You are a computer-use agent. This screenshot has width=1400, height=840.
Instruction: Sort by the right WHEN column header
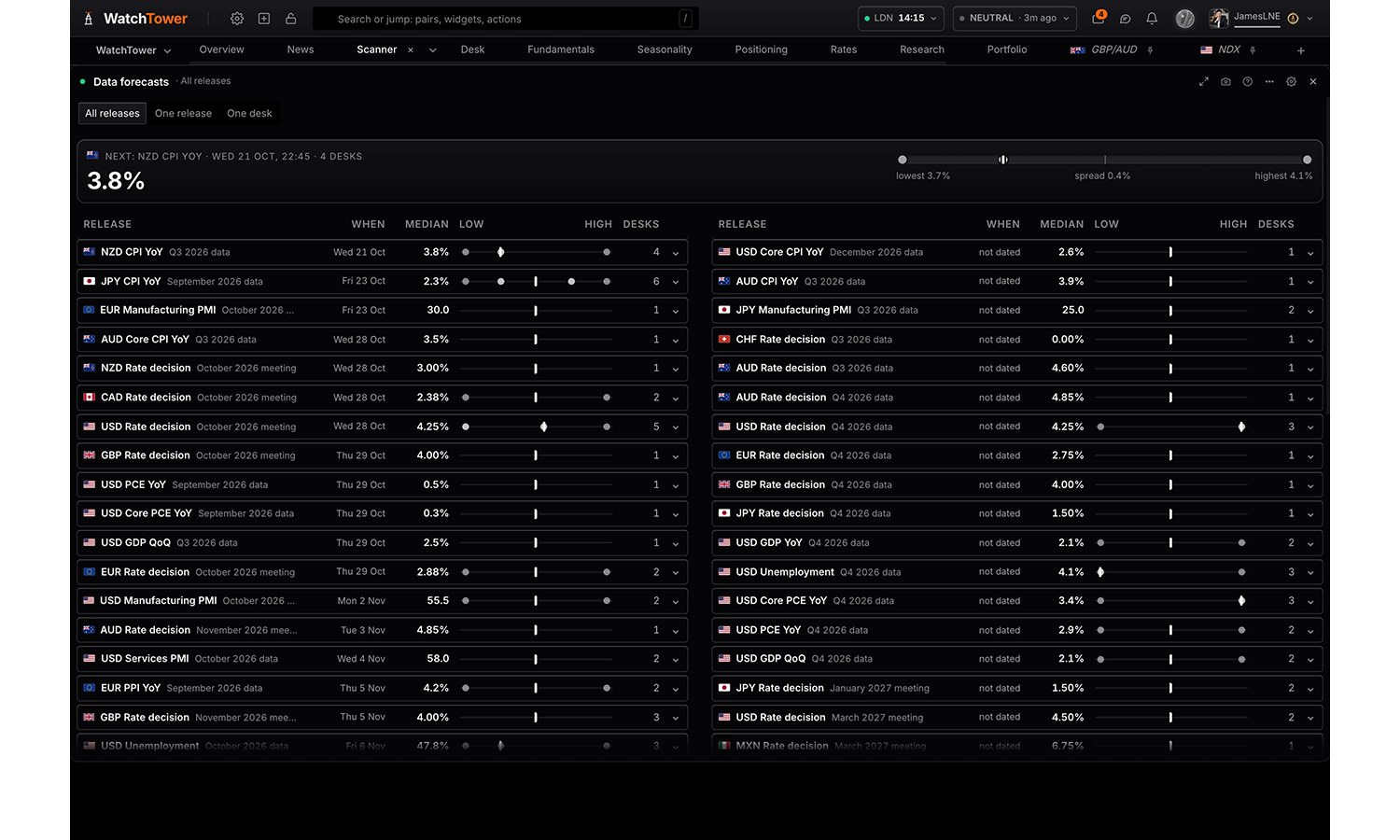(1003, 224)
